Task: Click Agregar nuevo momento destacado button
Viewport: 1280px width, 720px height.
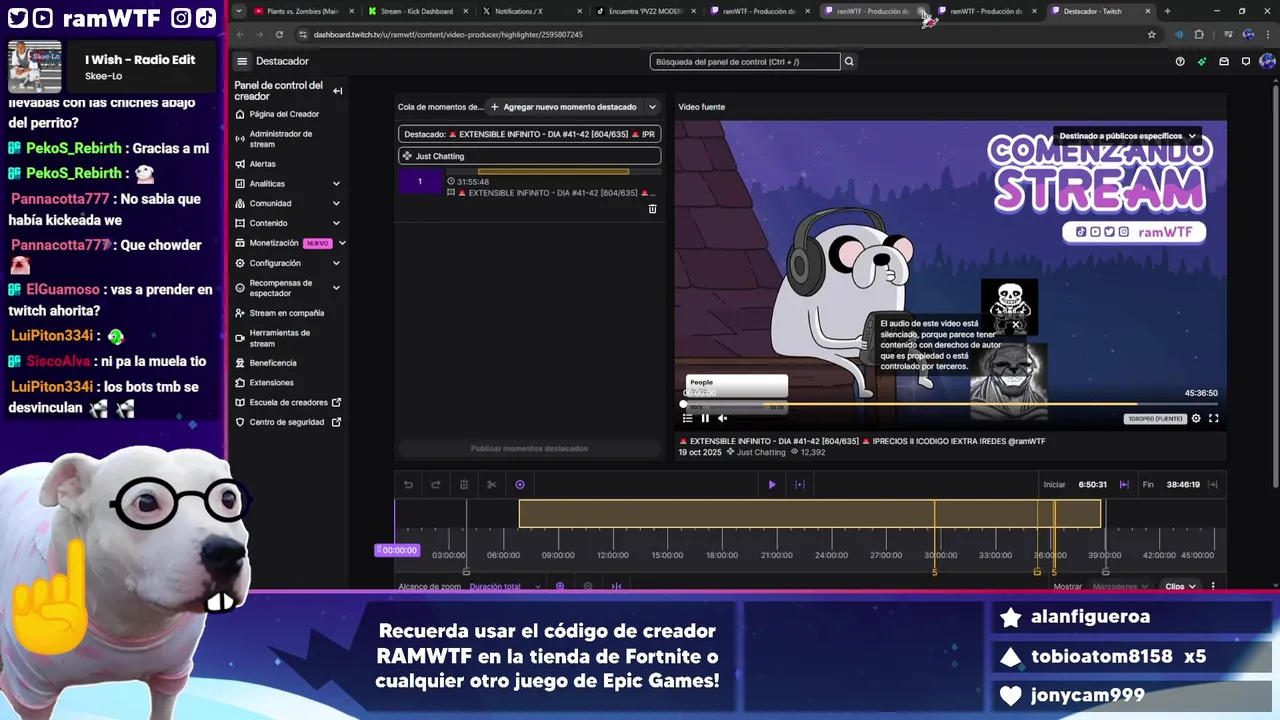Action: pos(564,107)
